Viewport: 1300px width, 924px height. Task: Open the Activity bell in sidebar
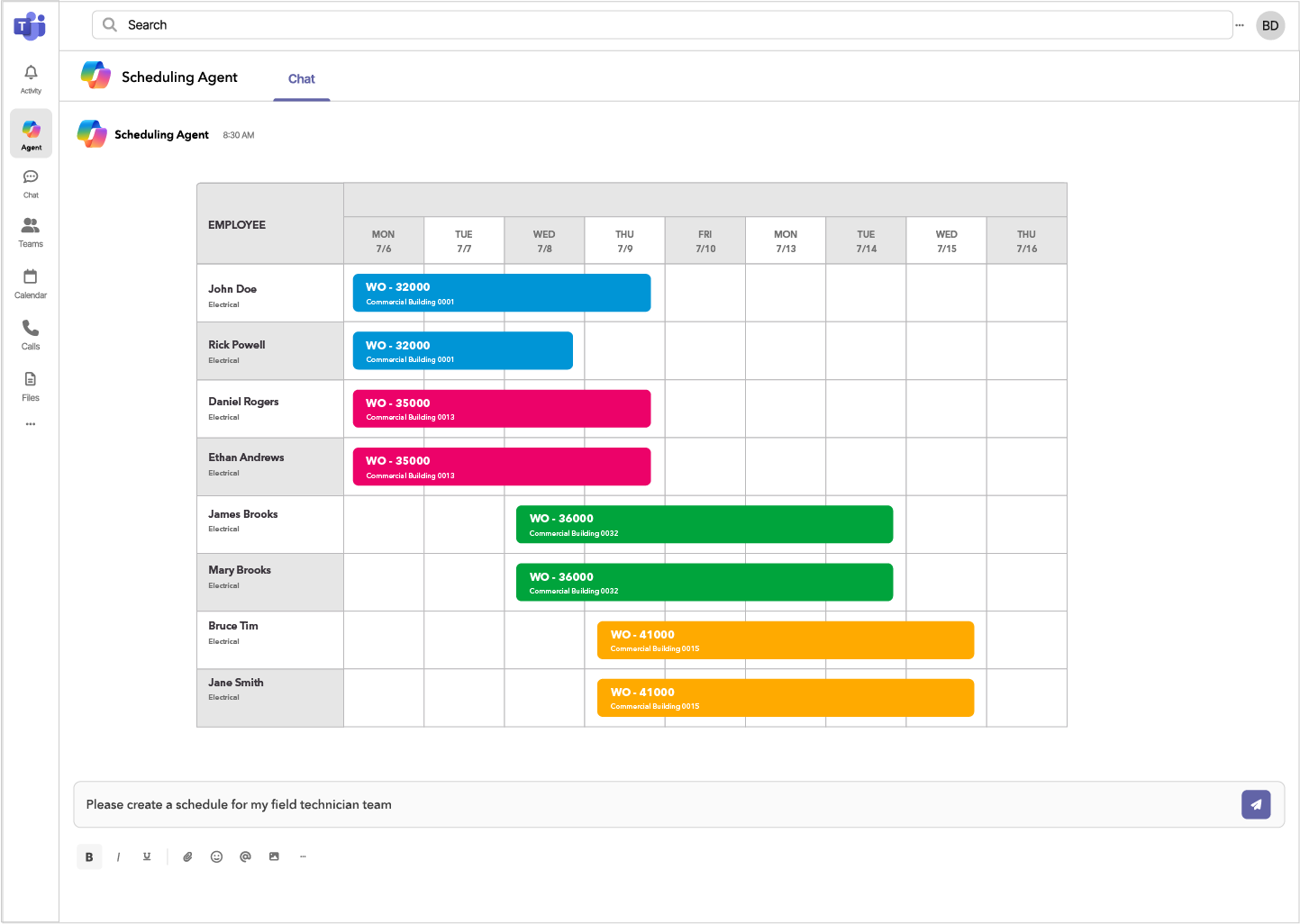[x=31, y=79]
